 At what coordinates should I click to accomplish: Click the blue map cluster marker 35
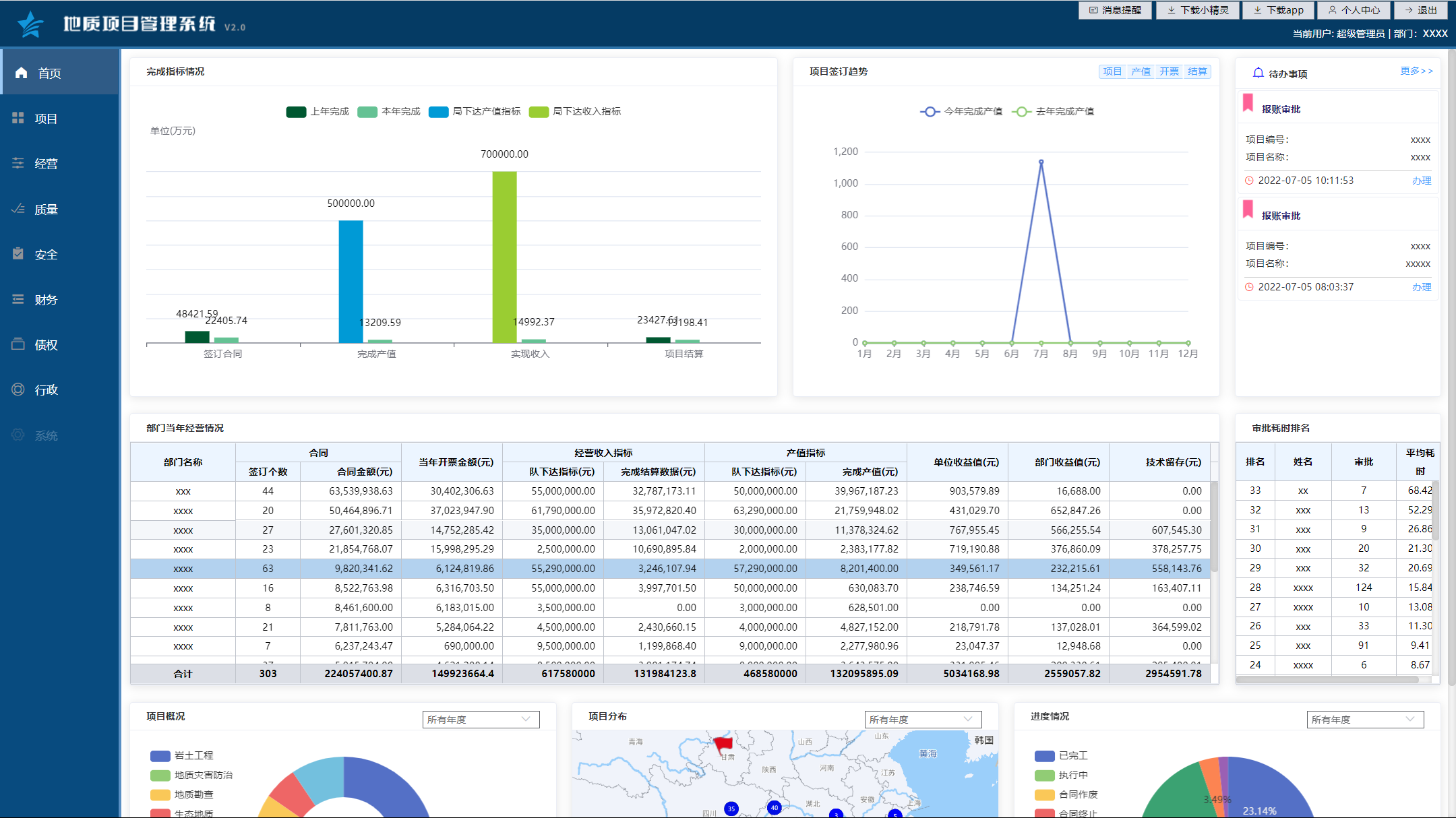point(731,809)
